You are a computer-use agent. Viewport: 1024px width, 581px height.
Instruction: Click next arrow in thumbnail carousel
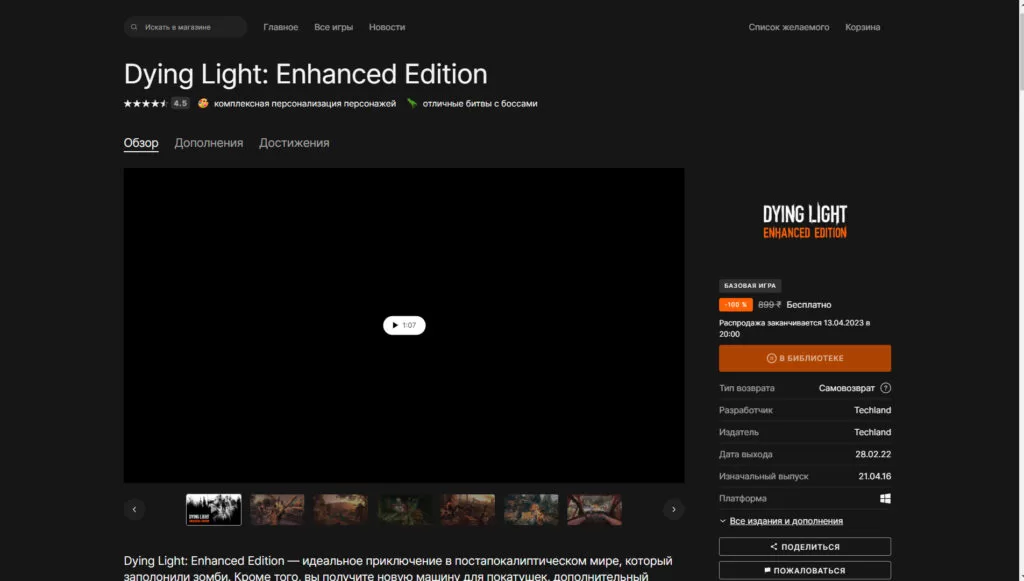pos(674,509)
